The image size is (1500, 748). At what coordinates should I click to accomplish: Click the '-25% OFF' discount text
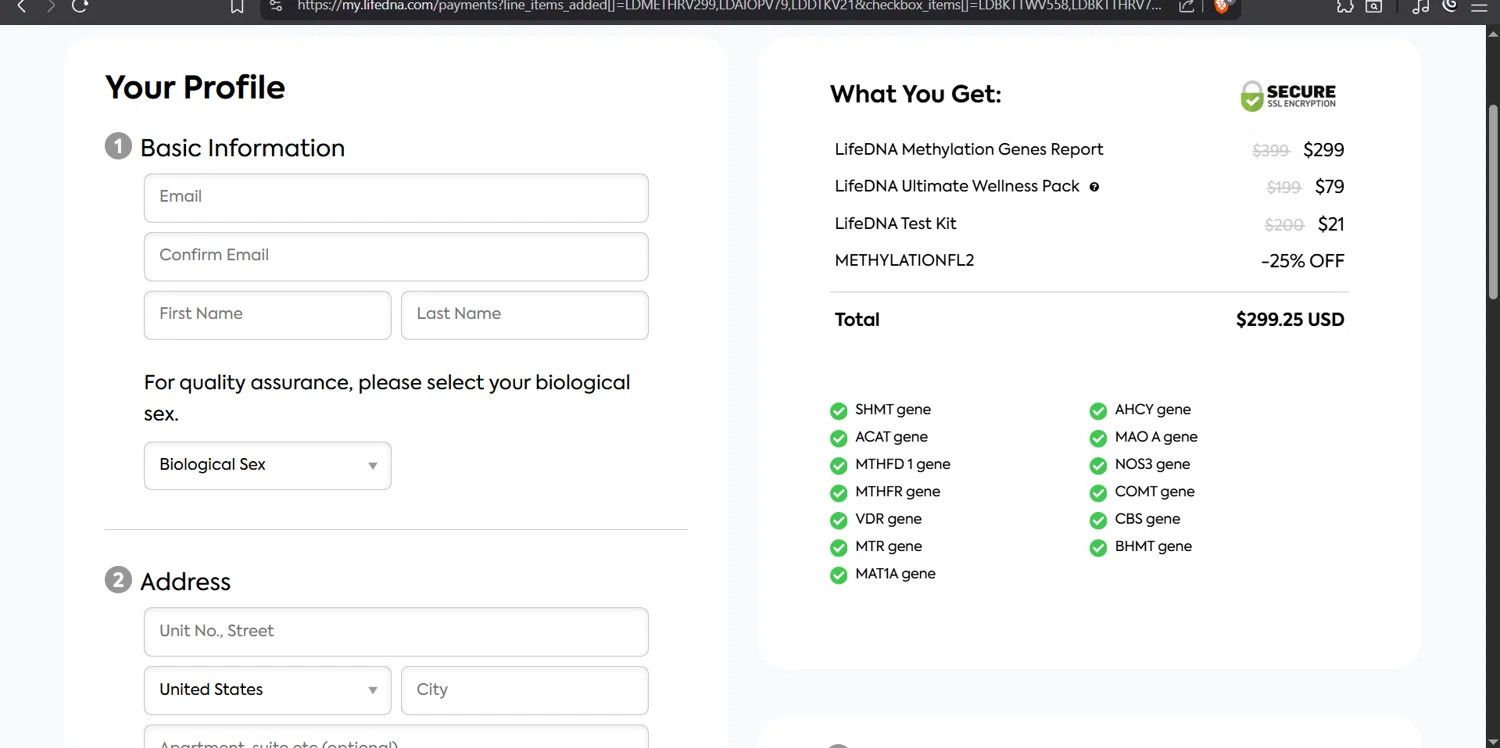coord(1302,262)
